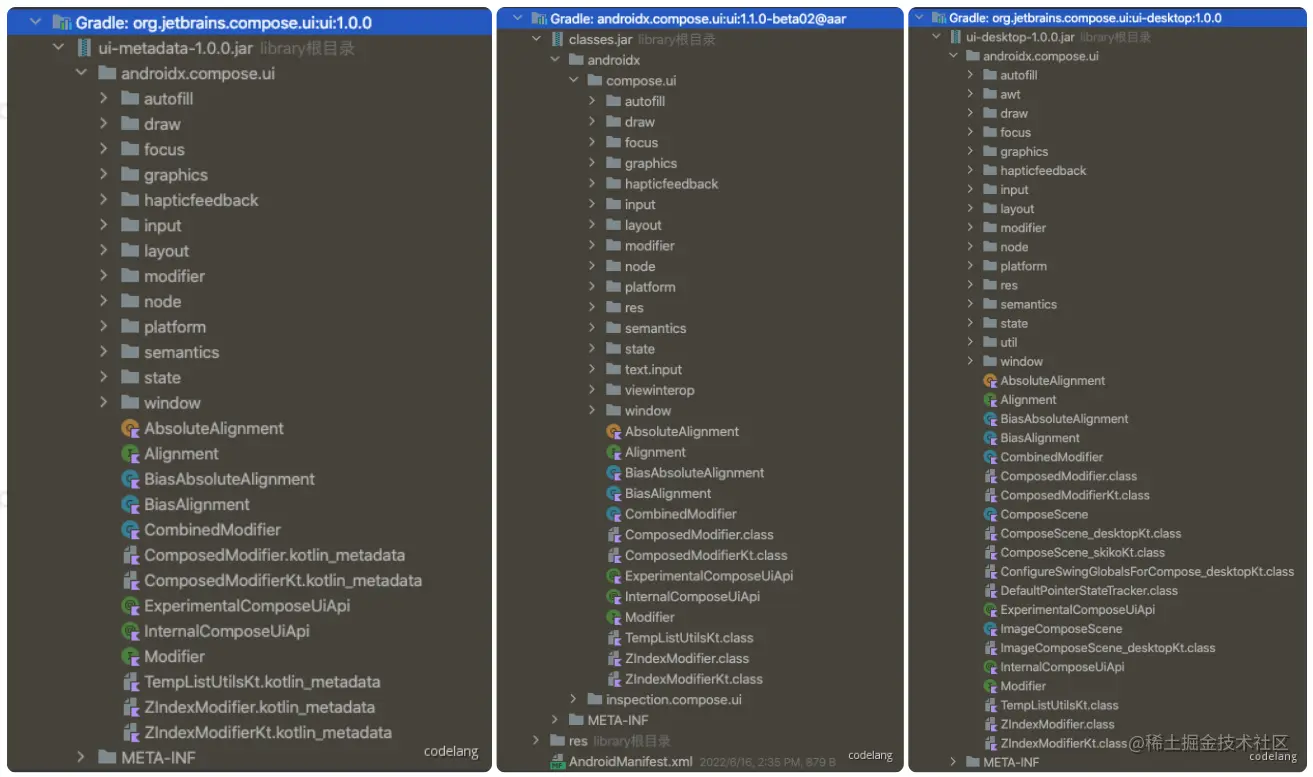
Task: Expand hapticfeedback folder in left panel
Action: [104, 200]
